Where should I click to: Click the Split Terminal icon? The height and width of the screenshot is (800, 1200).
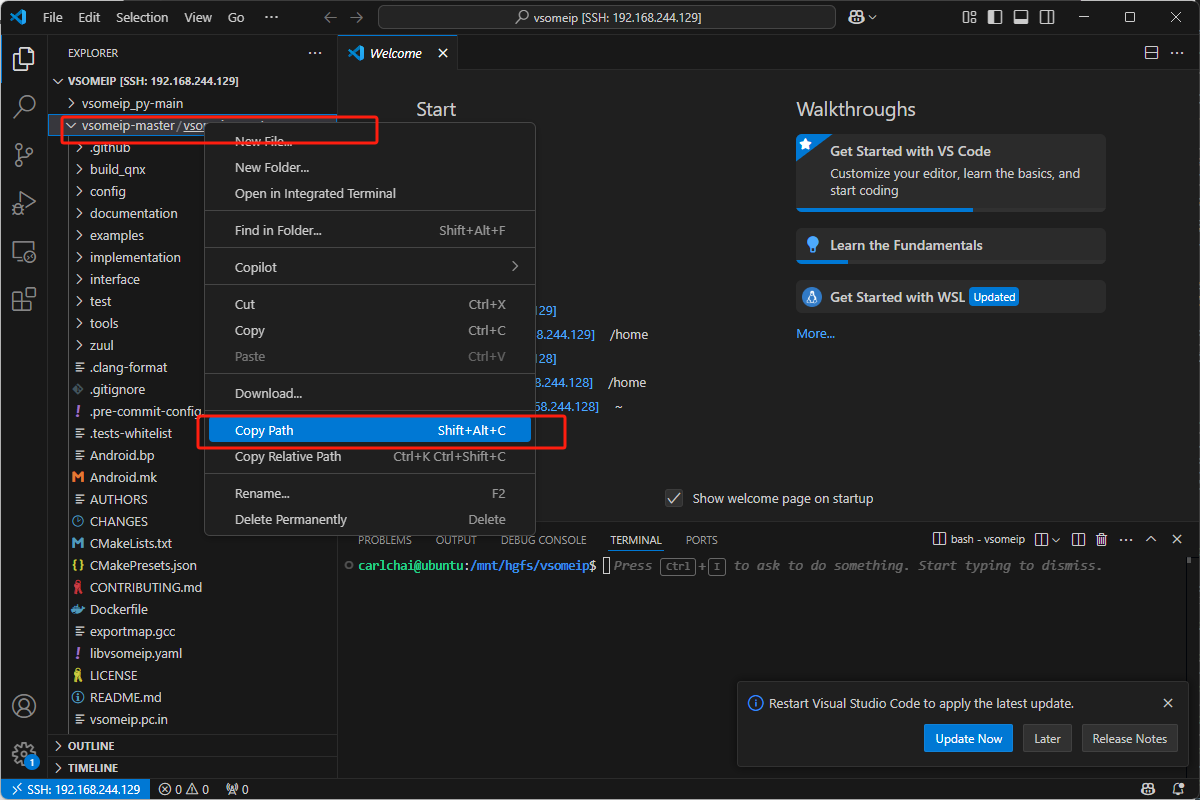pyautogui.click(x=1079, y=539)
